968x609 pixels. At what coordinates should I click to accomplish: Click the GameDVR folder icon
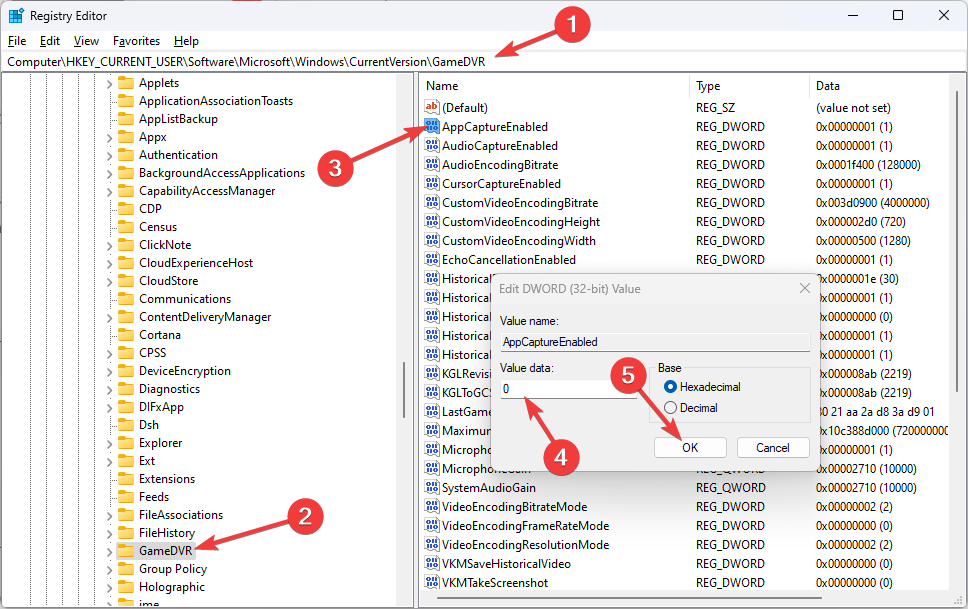point(126,550)
